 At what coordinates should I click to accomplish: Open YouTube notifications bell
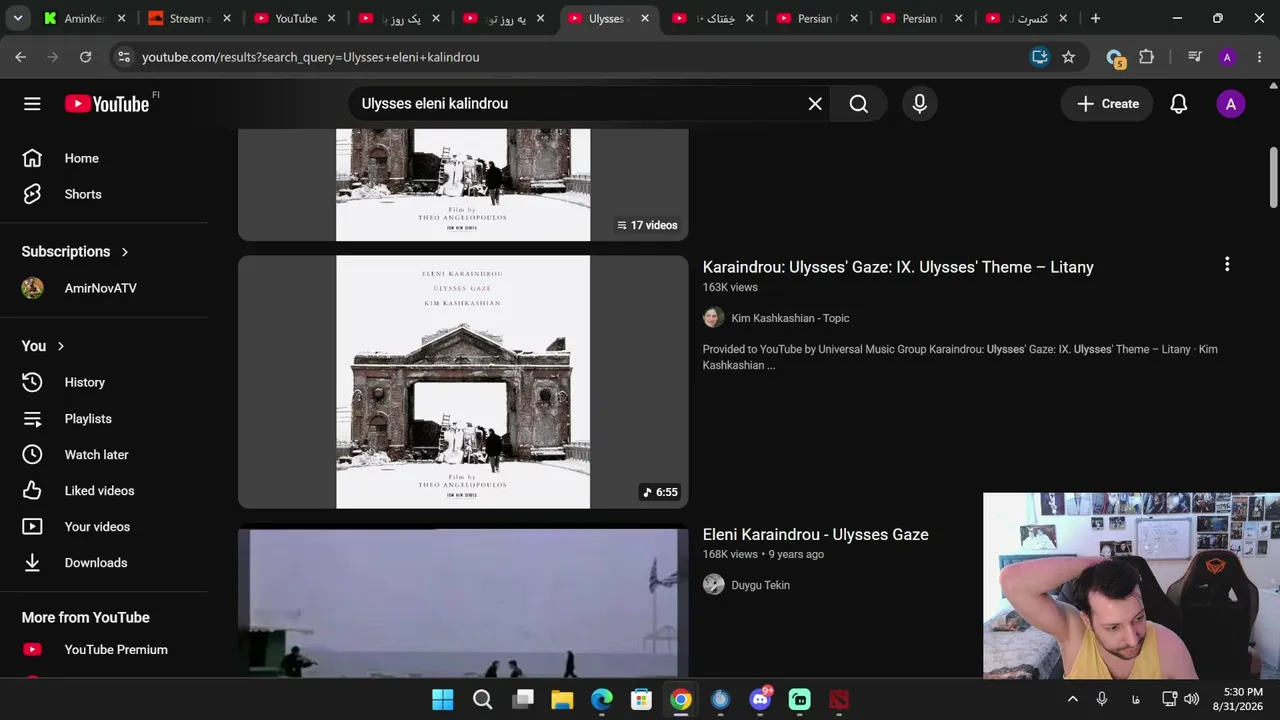point(1179,104)
